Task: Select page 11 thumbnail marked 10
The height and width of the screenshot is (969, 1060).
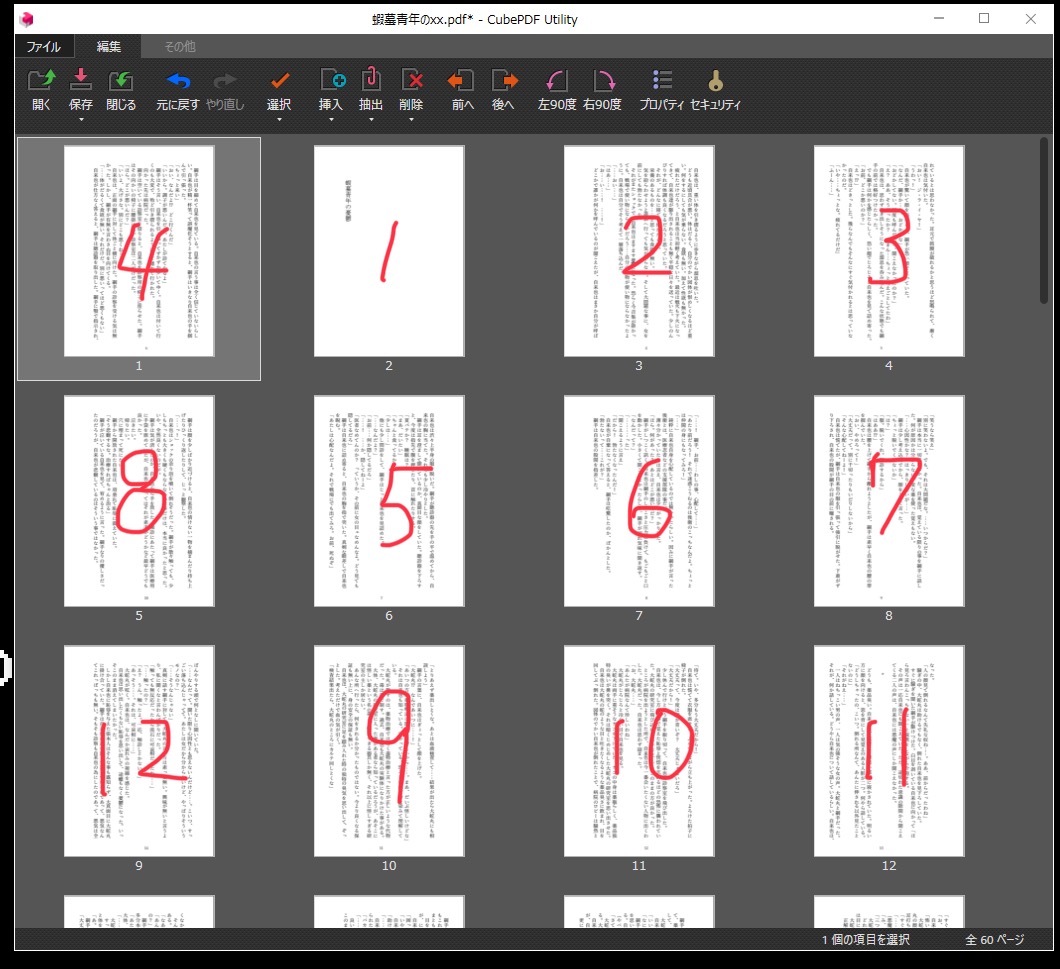Action: click(x=639, y=751)
